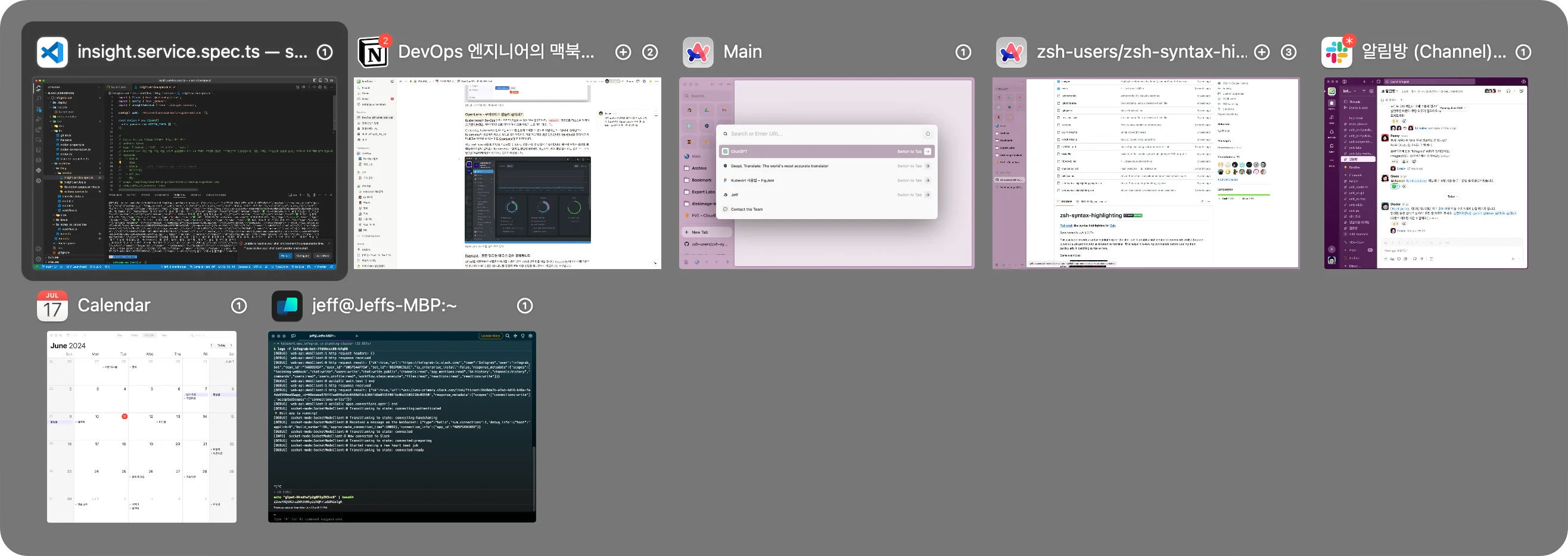Screen dimensions: 1568x556
Task: Click the plus button next to Notion window title
Action: click(x=623, y=52)
